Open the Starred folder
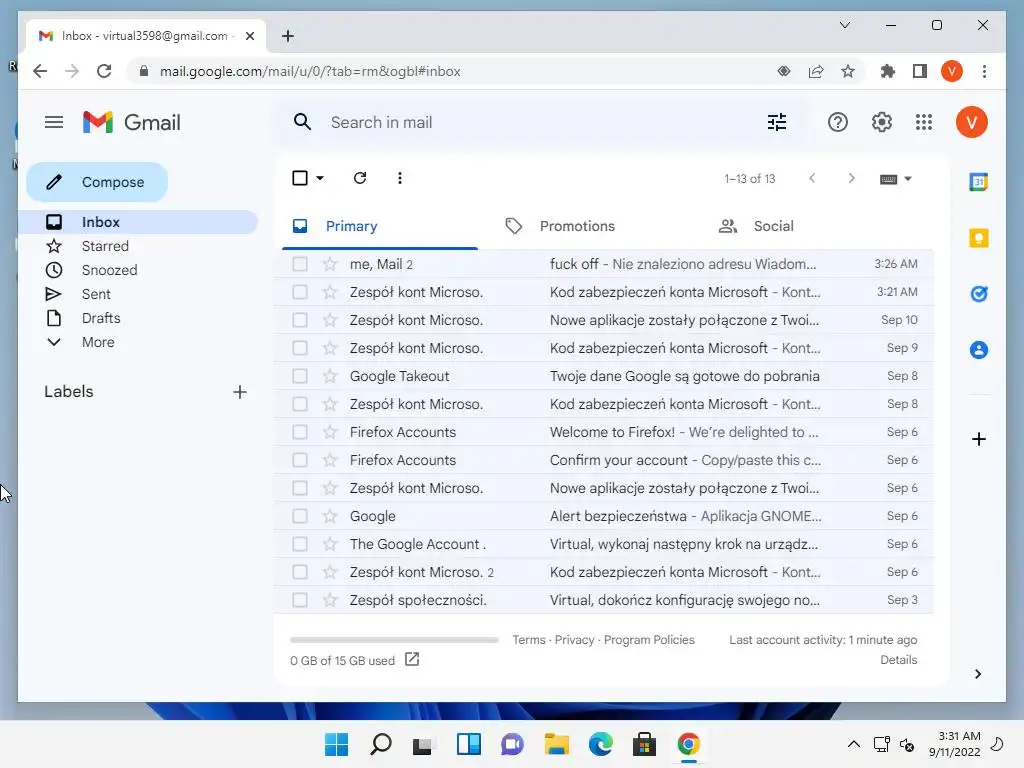 pos(105,246)
